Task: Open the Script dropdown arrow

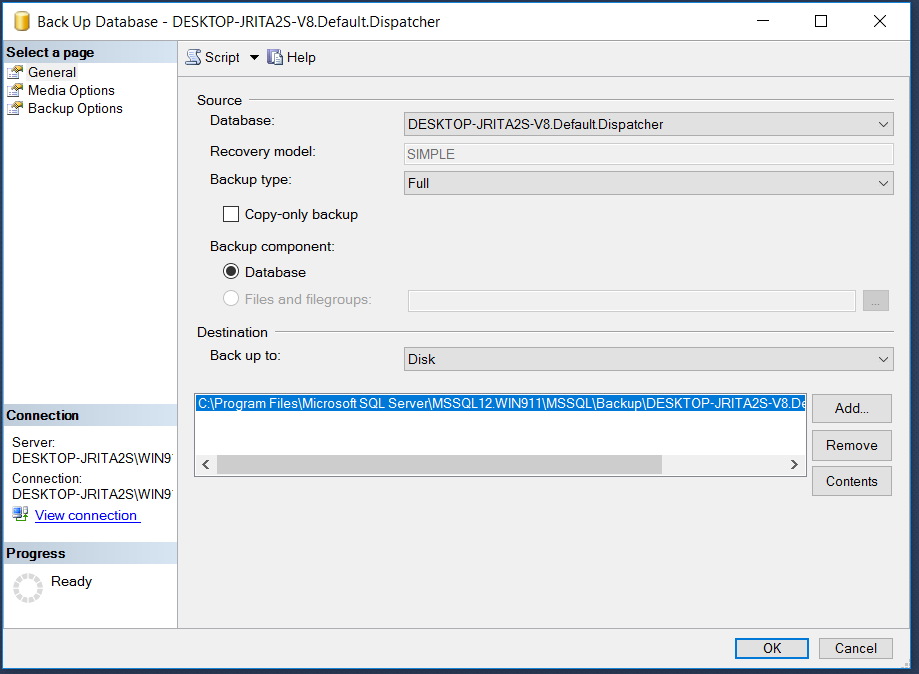Action: [254, 57]
